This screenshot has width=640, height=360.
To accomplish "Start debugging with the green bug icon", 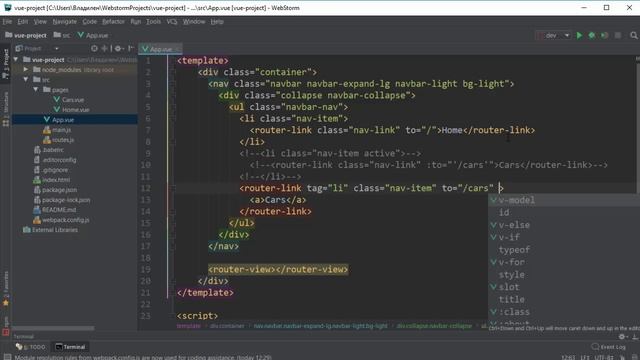I will [x=591, y=36].
